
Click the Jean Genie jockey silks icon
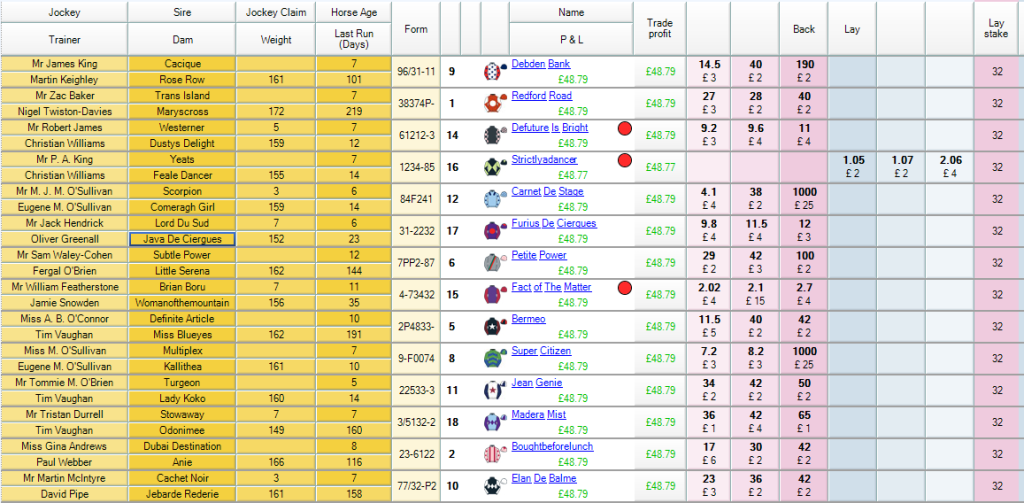click(x=495, y=390)
